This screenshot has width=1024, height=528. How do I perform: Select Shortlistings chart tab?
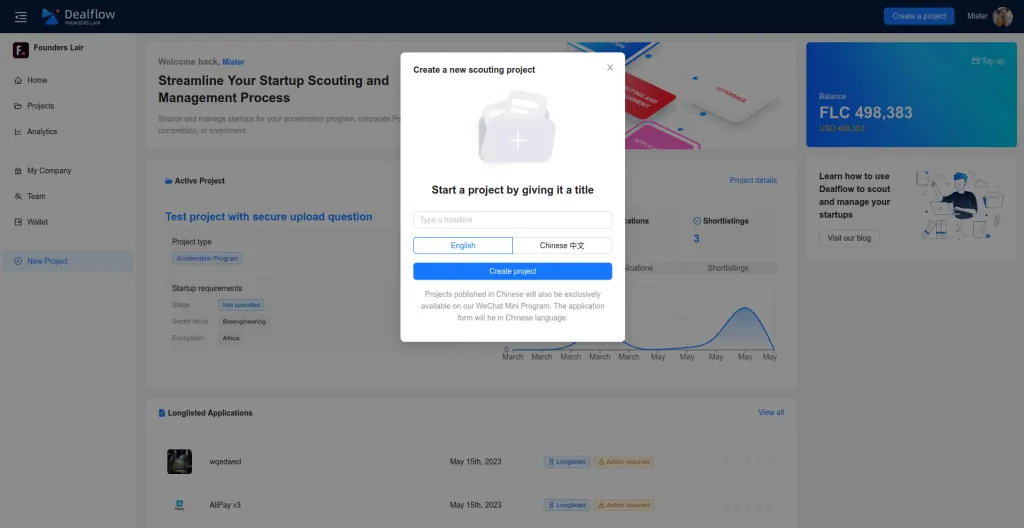728,268
